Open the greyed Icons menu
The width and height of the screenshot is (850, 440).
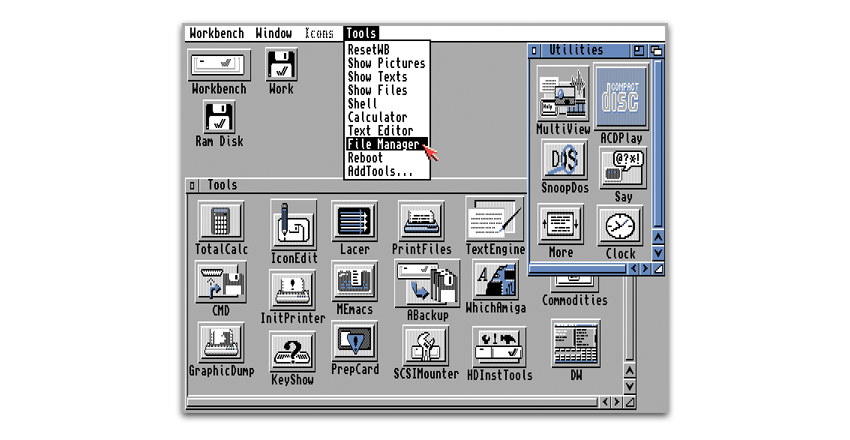[x=319, y=33]
